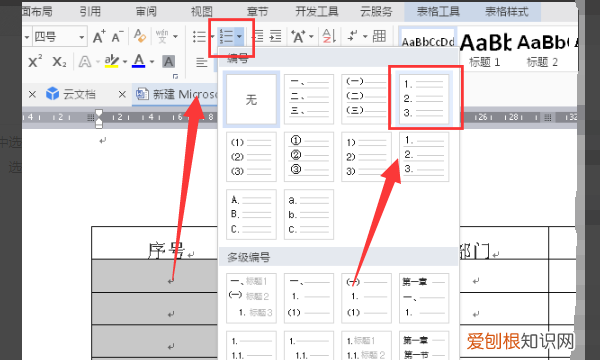Click the clear formatting eraser icon
Viewport: 600px width, 360px height.
pos(140,36)
